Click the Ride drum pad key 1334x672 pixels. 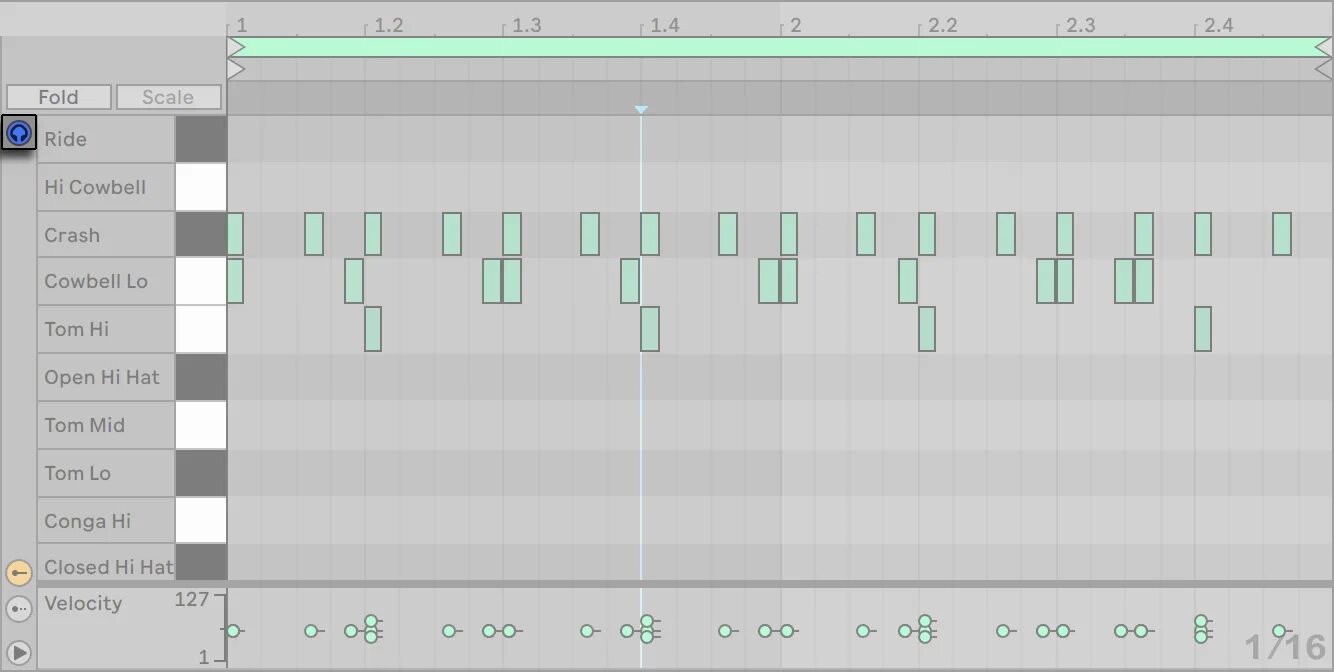201,139
